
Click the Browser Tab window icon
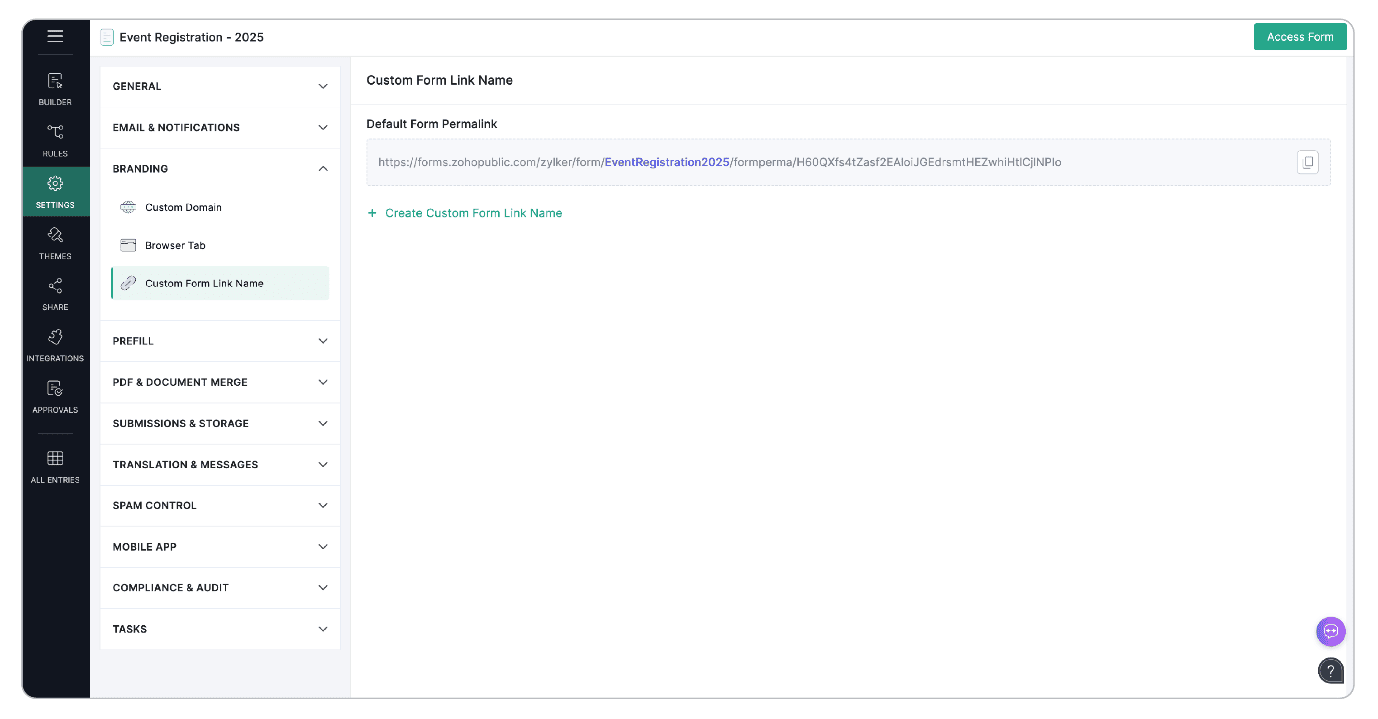(x=128, y=245)
